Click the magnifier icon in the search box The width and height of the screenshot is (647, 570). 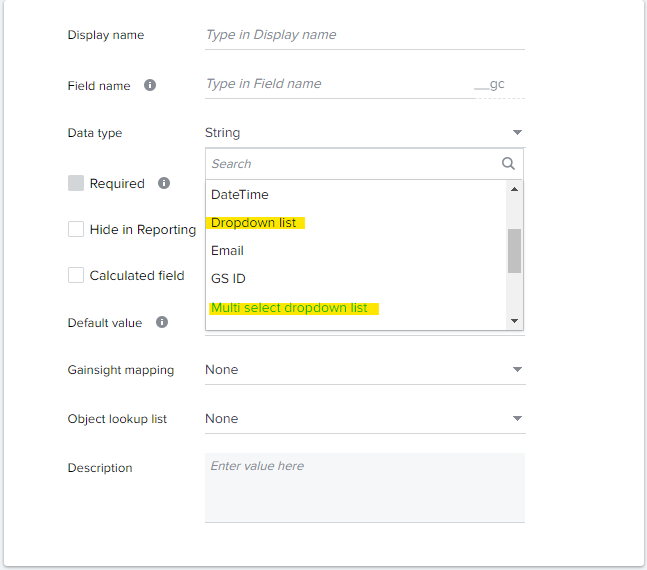[x=508, y=163]
